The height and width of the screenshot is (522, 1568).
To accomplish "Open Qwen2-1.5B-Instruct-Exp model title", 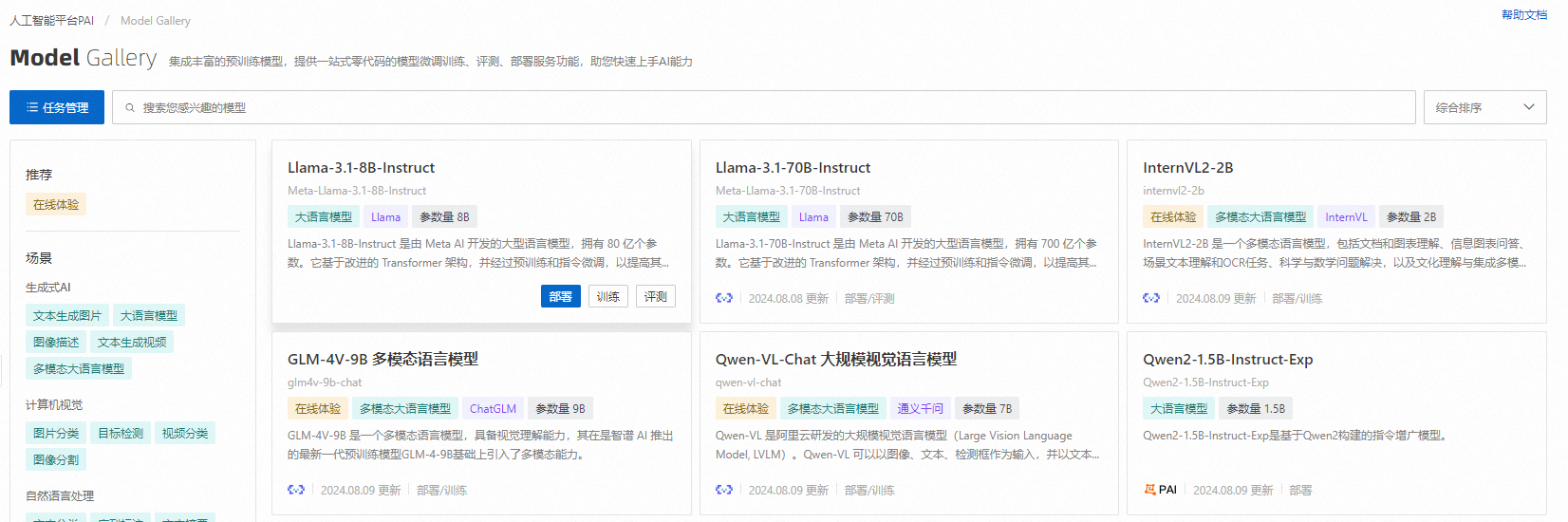I will [x=1228, y=360].
